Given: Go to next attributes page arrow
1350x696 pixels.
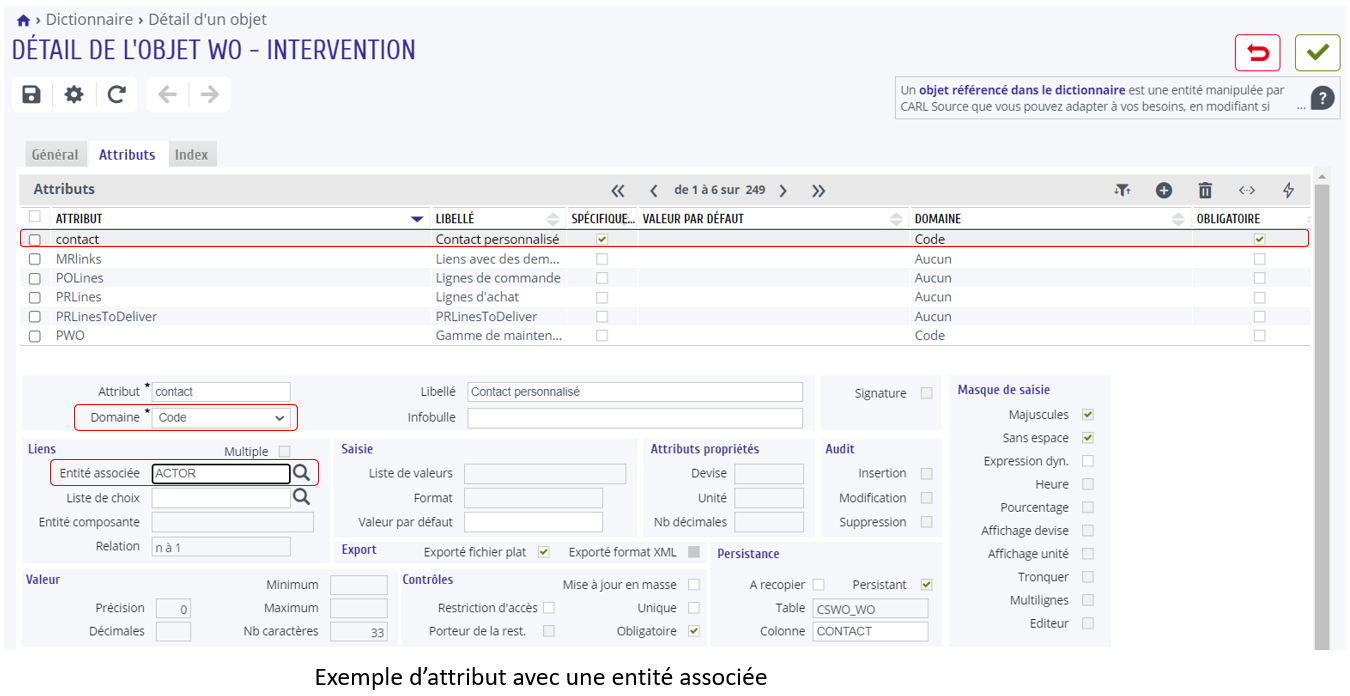Looking at the screenshot, I should (783, 190).
